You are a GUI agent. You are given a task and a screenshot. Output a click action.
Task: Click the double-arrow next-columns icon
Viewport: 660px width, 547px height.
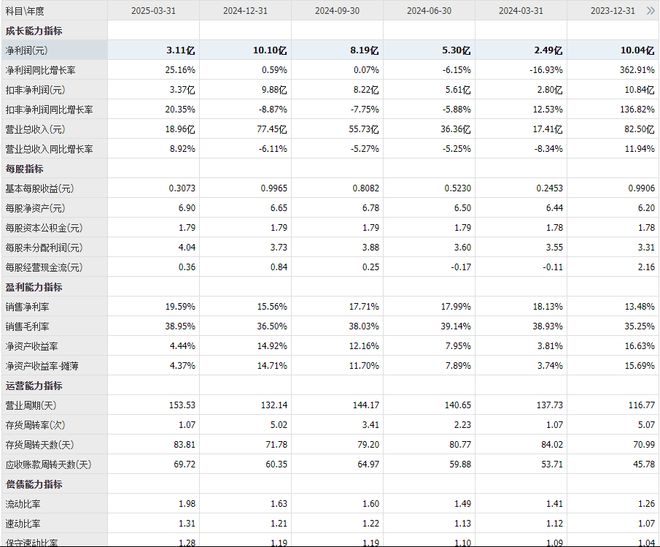(650, 11)
